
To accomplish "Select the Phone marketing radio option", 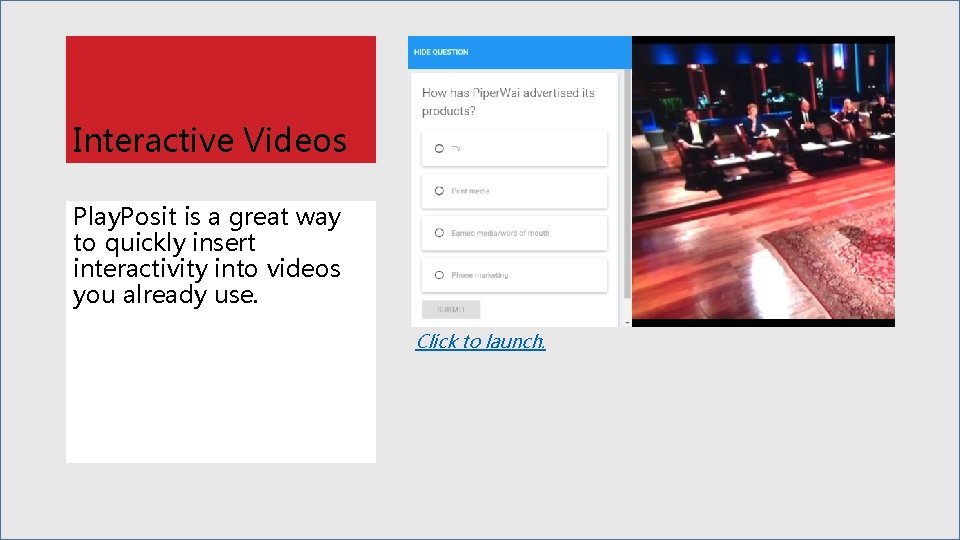I will (x=439, y=276).
